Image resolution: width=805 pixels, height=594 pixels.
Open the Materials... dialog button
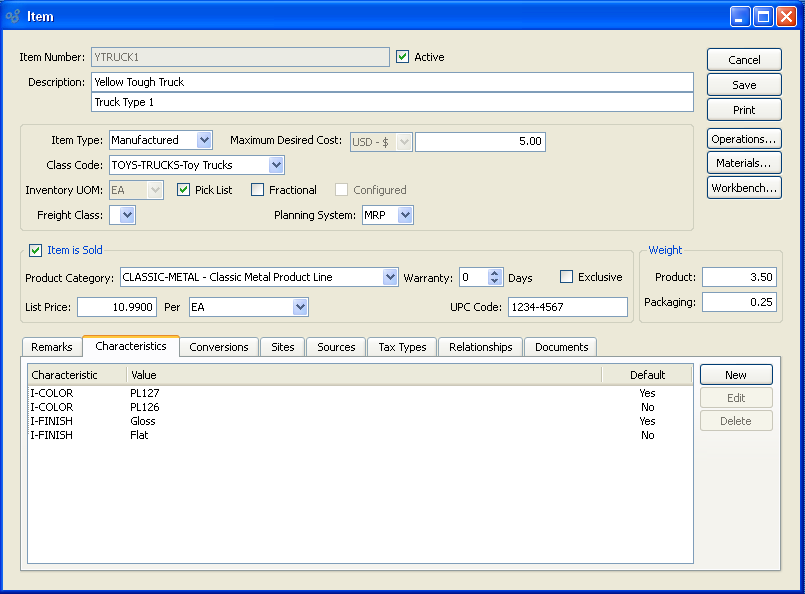pyautogui.click(x=744, y=163)
